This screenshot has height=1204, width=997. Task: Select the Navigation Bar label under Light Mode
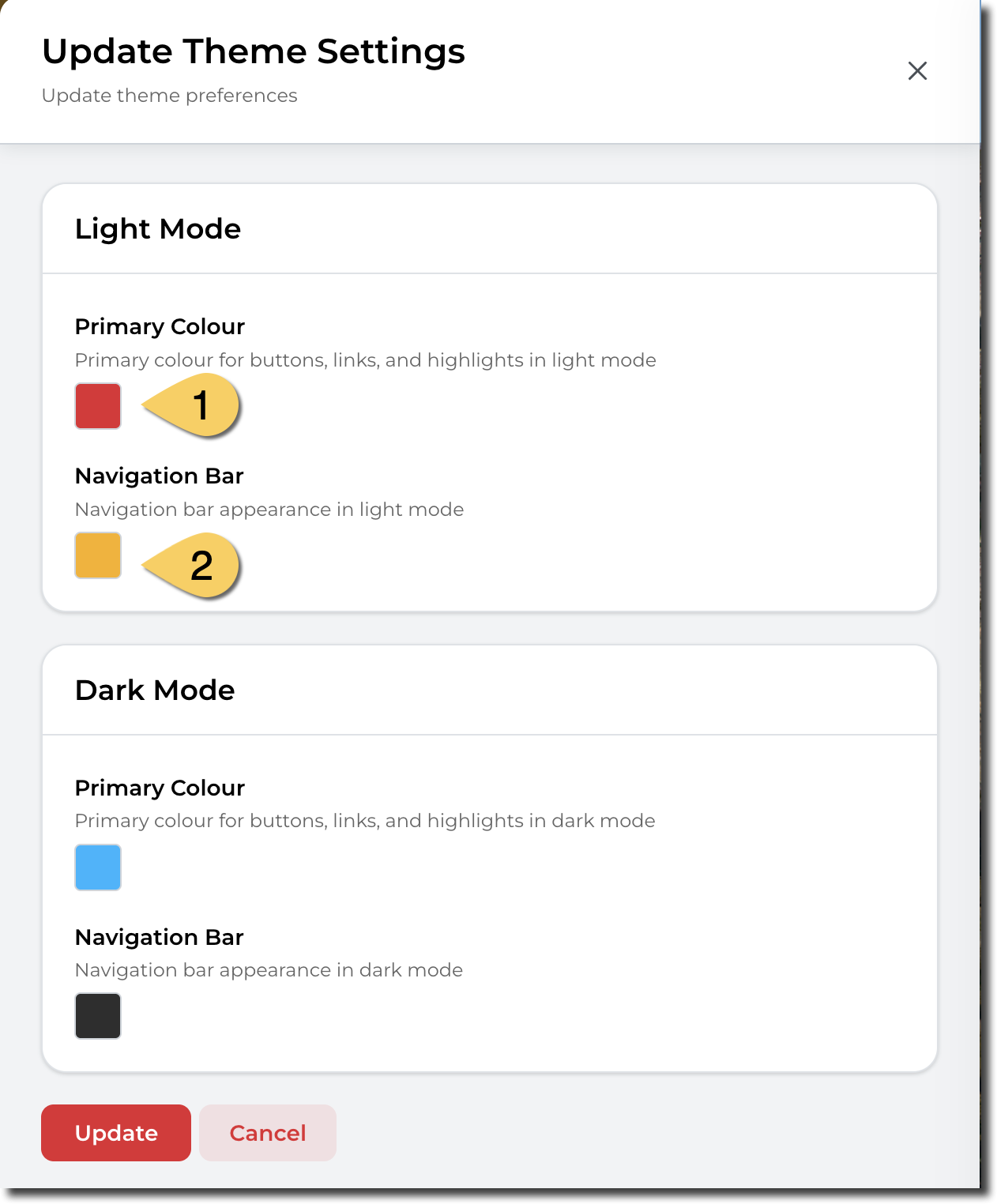point(159,476)
